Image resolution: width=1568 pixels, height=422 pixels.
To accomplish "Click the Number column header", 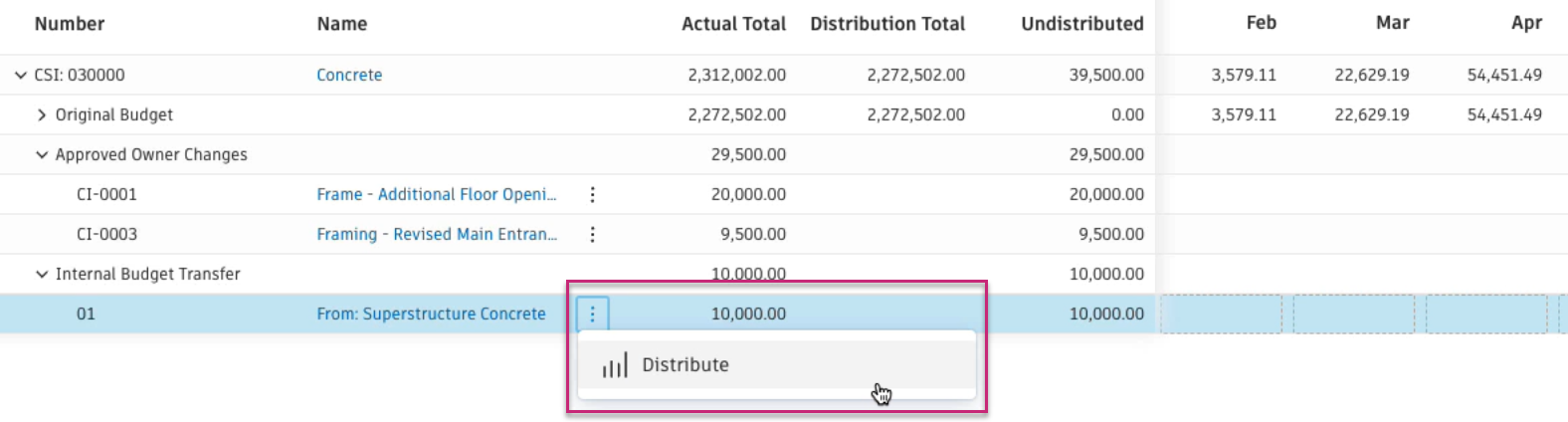I will (70, 24).
